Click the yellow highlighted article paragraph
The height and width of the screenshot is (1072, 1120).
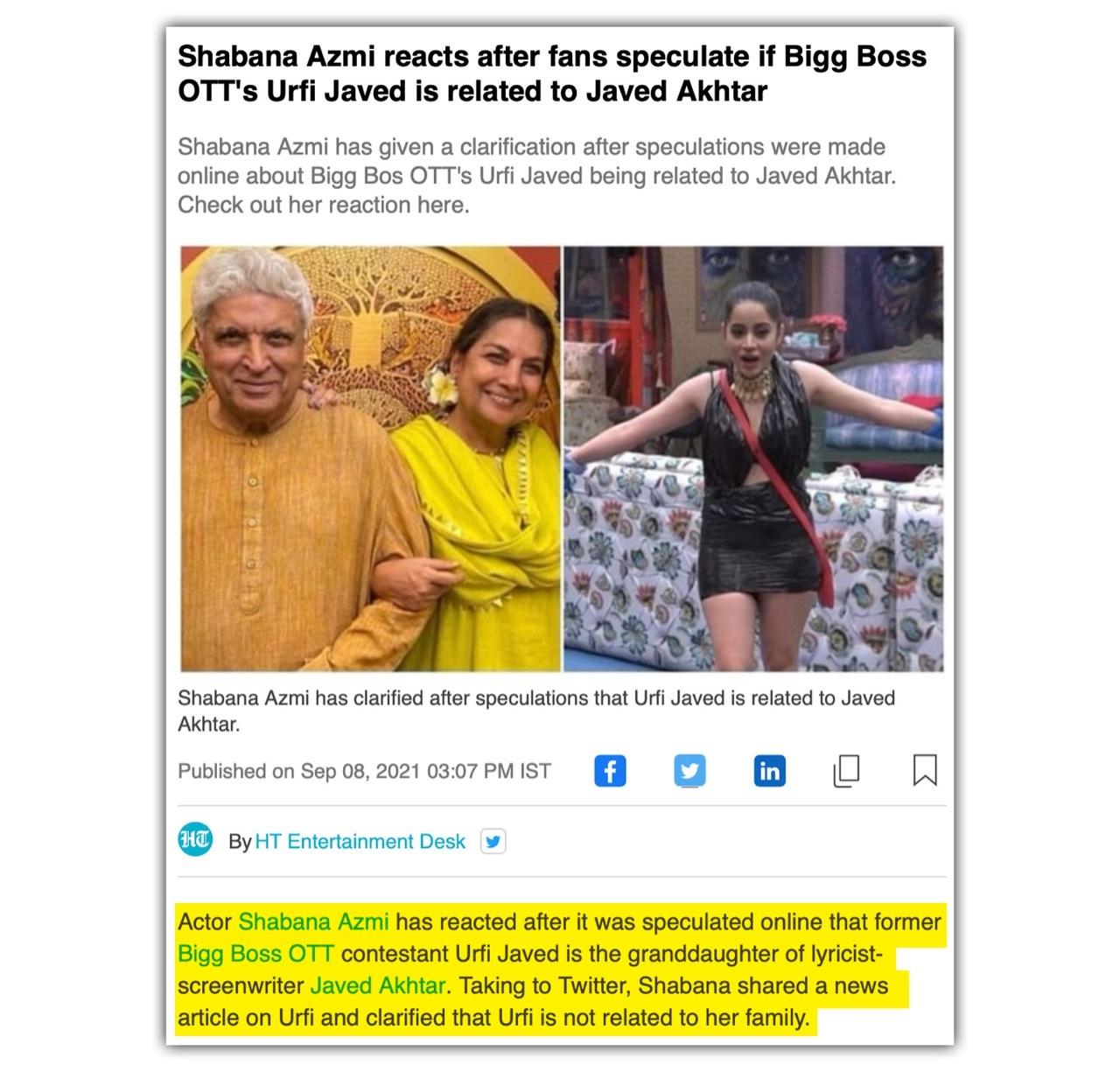click(x=559, y=970)
